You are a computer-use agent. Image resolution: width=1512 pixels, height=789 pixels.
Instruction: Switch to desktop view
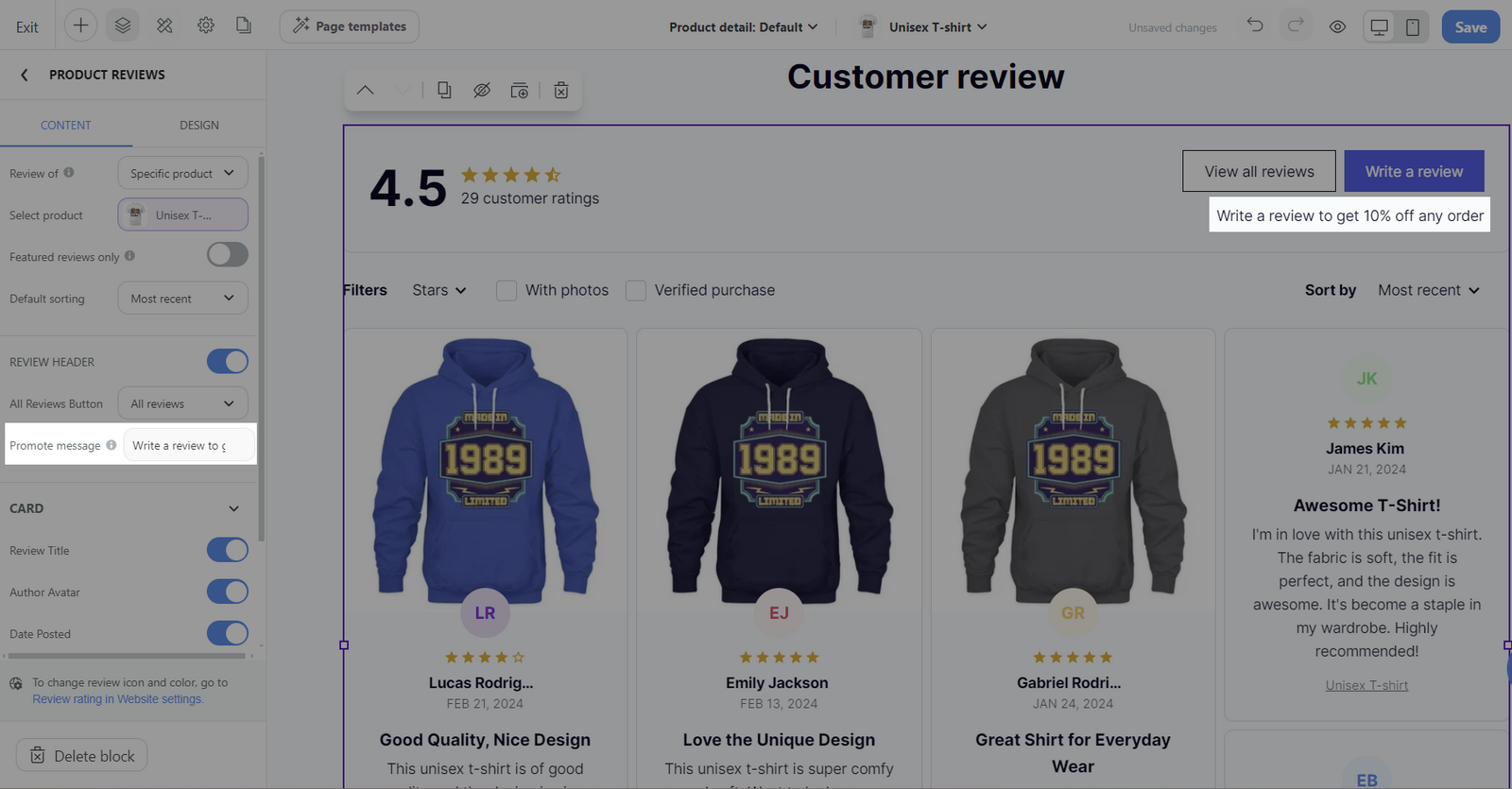[1380, 27]
